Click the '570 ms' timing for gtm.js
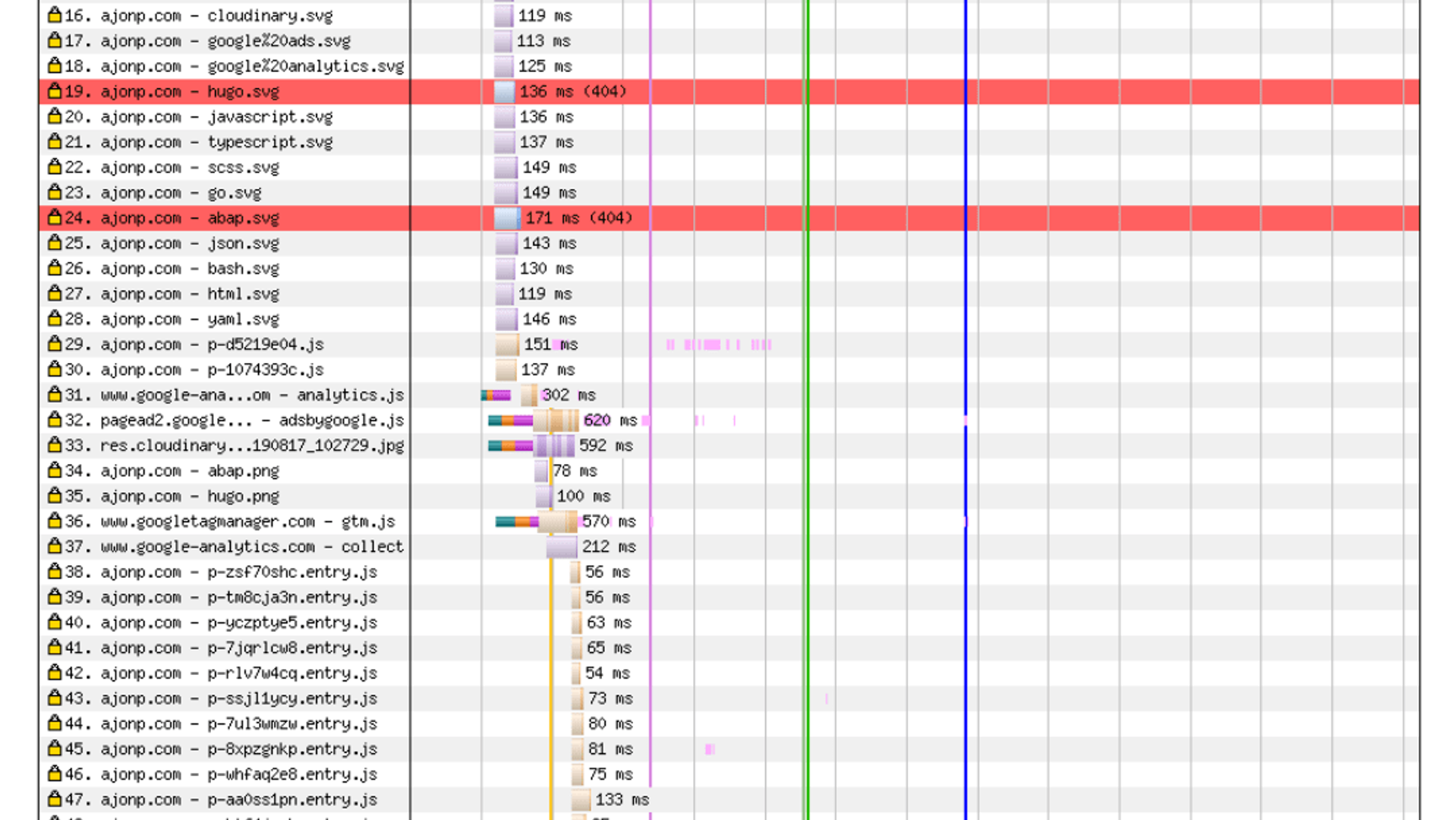1456x820 pixels. [609, 522]
